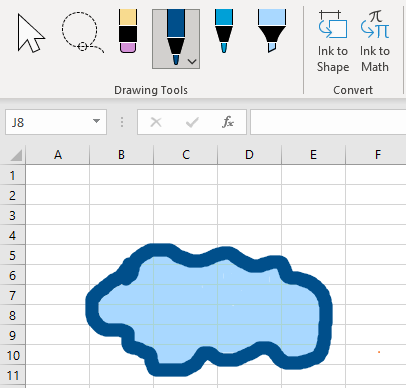Click the three-dot formula bar resize handle

tap(122, 122)
